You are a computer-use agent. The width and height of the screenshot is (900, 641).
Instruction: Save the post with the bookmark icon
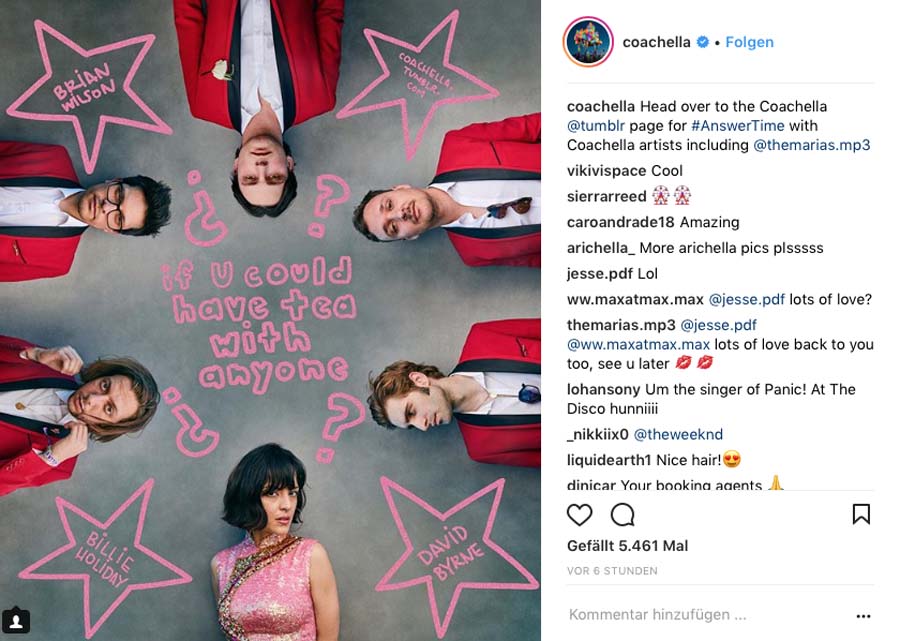[861, 514]
